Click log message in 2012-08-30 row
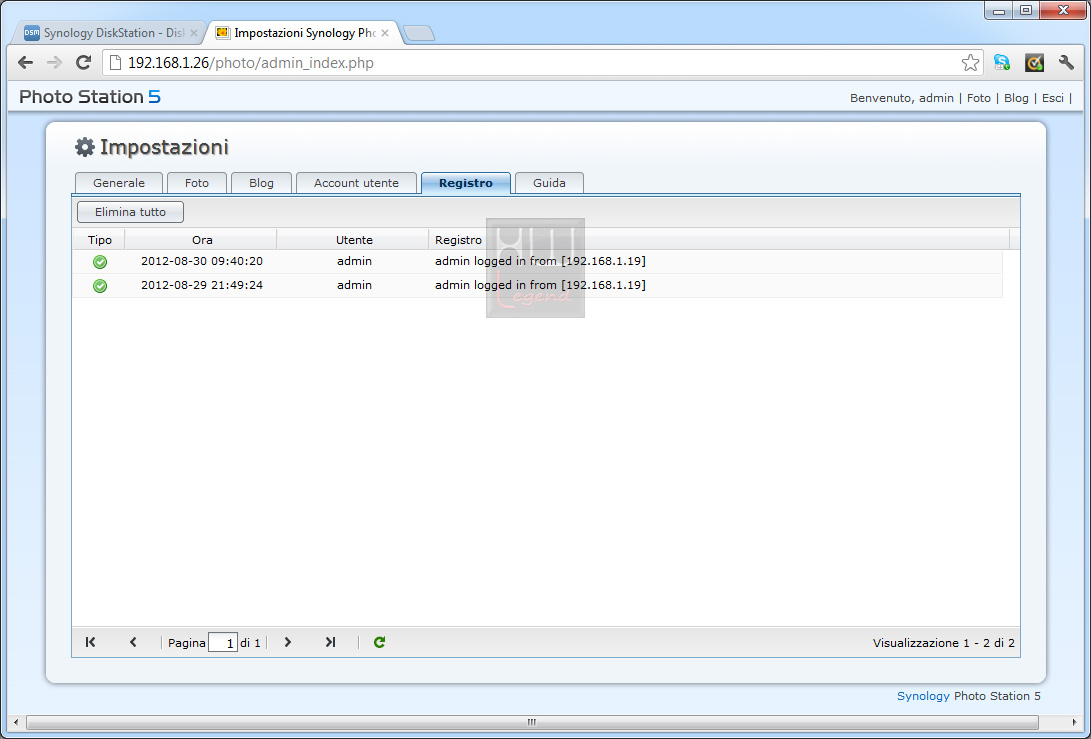The width and height of the screenshot is (1091, 739). tap(540, 261)
